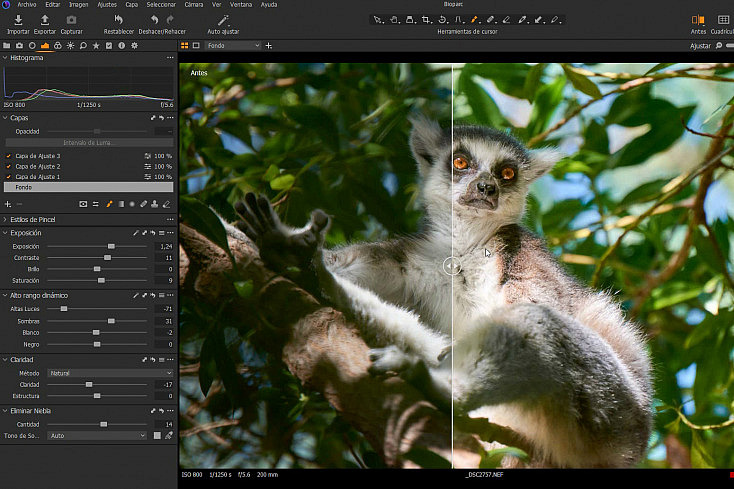Click the Auto ajustar magic wand icon

[x=223, y=20]
